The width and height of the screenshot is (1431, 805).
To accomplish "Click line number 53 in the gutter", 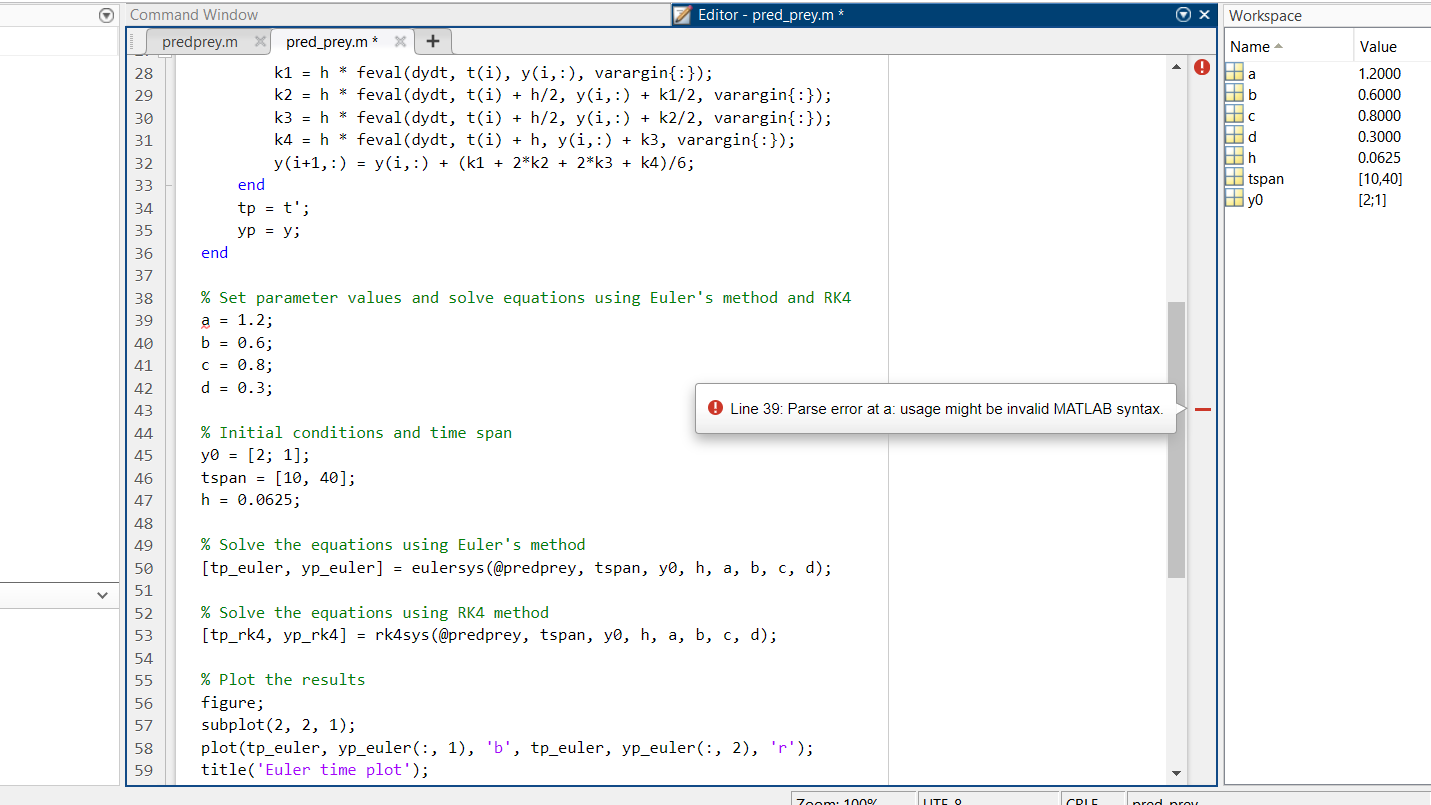I will pos(143,635).
